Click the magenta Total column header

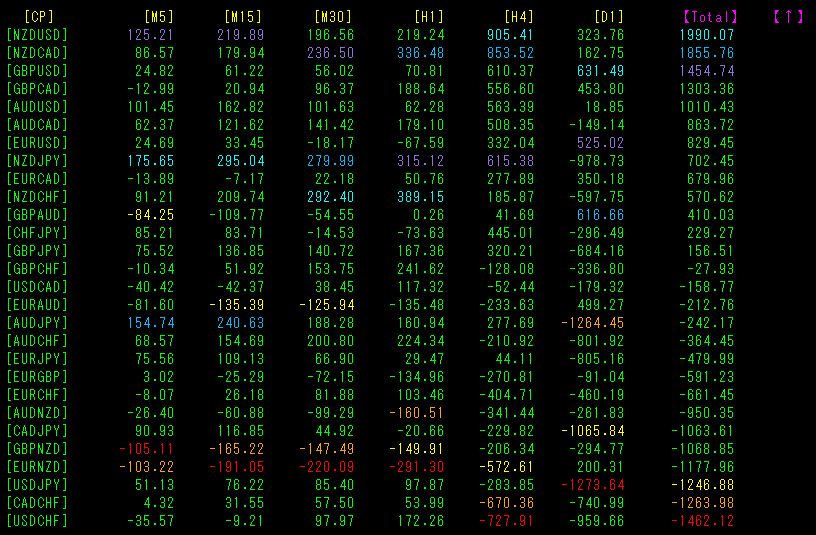pos(710,17)
